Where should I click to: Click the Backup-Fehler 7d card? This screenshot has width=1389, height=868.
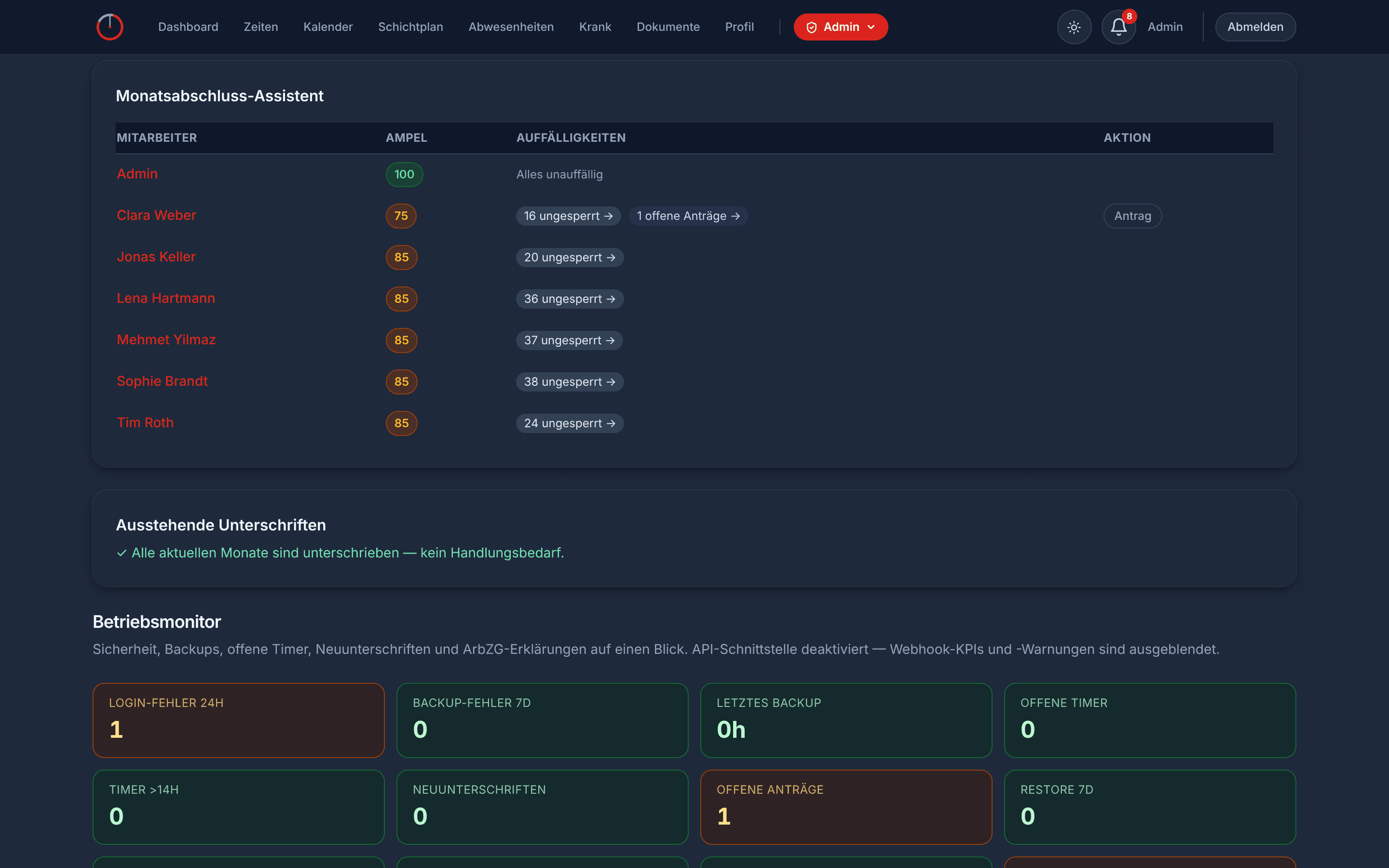point(543,720)
